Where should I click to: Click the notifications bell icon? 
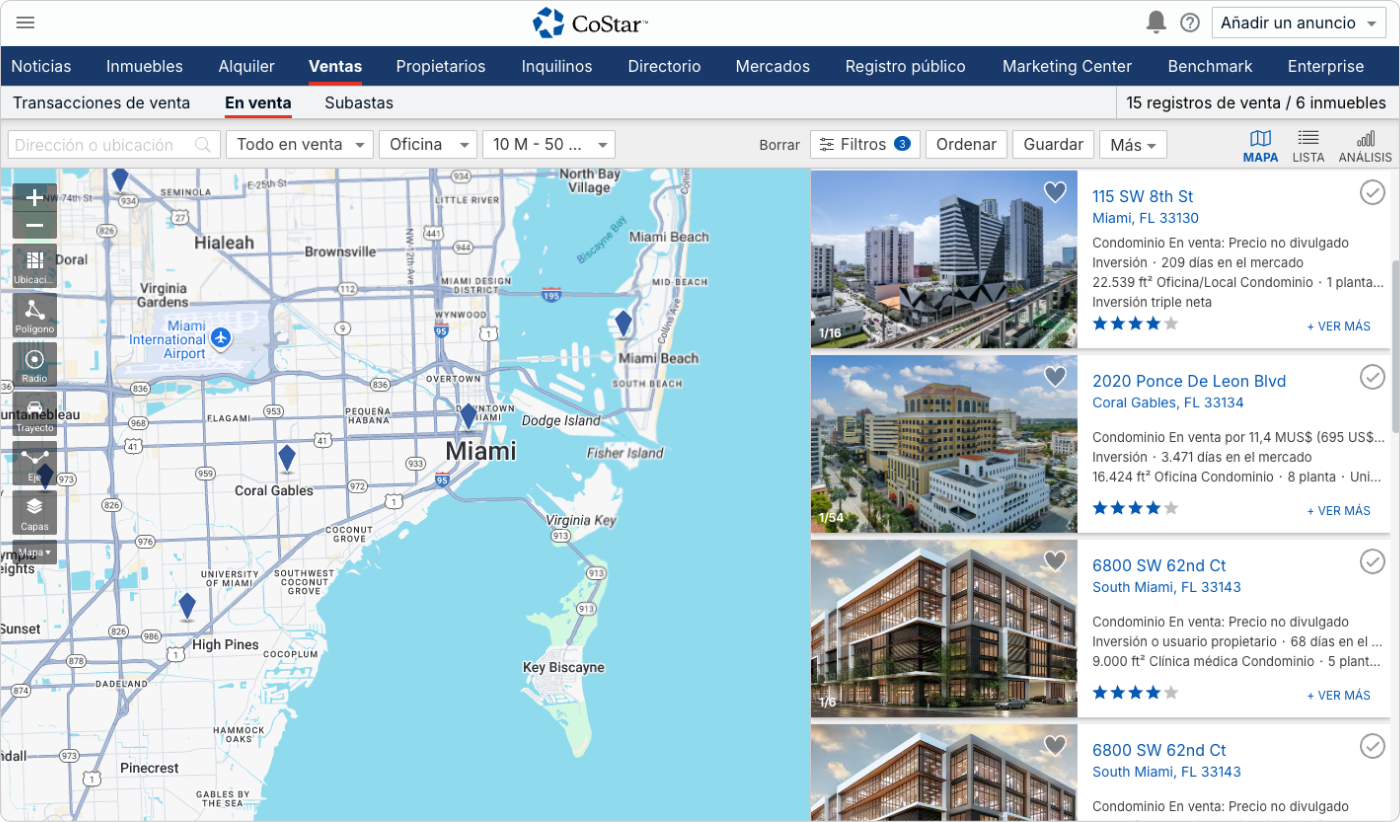click(x=1156, y=23)
